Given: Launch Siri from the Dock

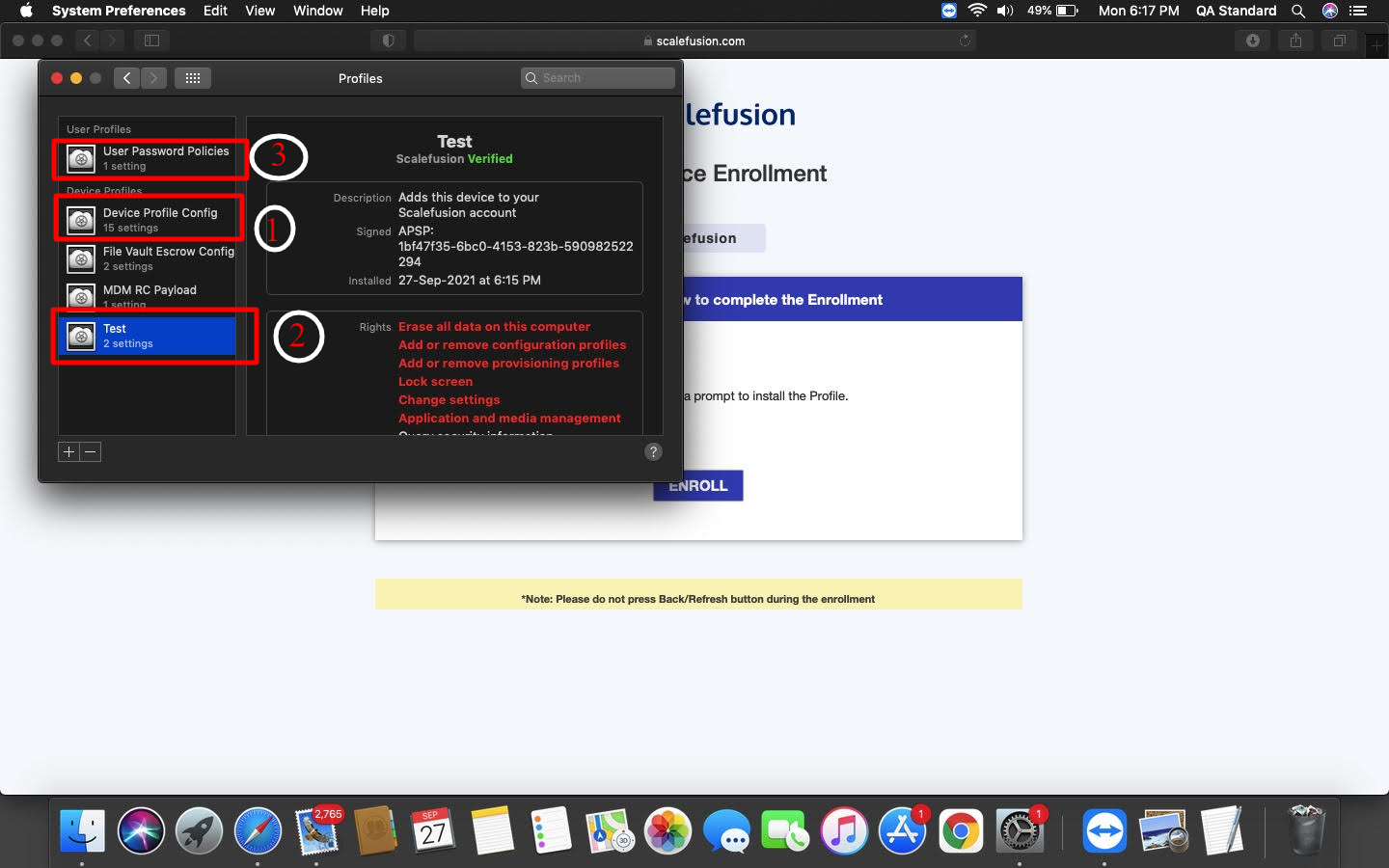Looking at the screenshot, I should click(x=141, y=830).
